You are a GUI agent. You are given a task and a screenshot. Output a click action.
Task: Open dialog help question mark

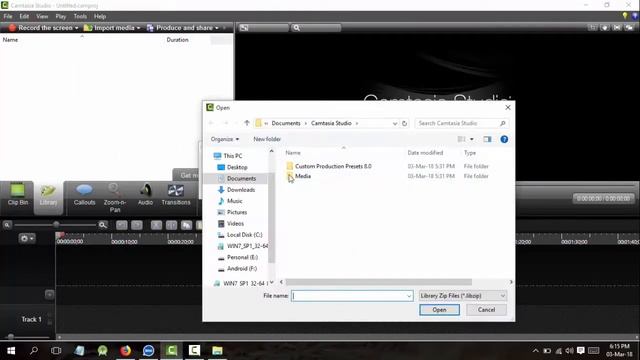pos(504,139)
